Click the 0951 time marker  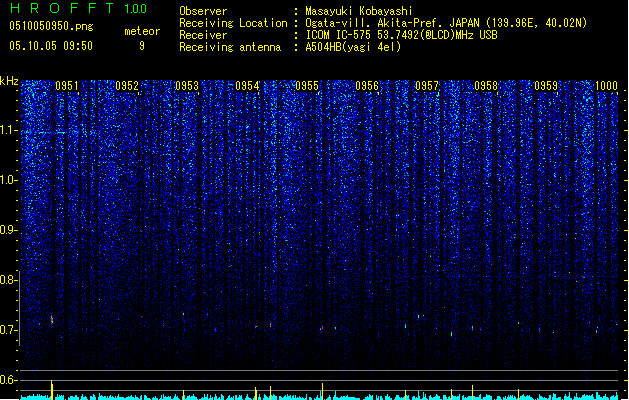(x=67, y=86)
